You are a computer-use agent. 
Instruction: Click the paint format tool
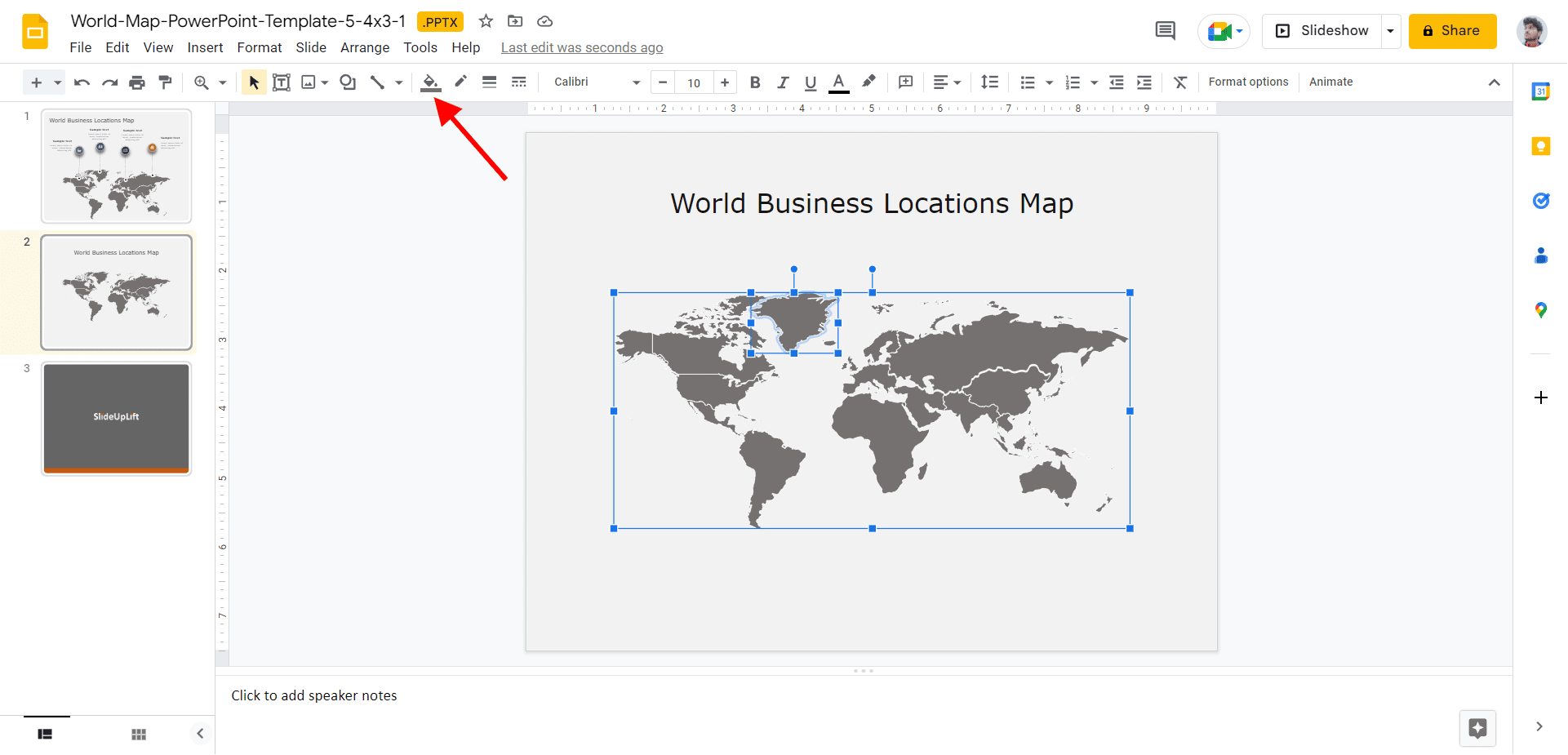[x=166, y=82]
